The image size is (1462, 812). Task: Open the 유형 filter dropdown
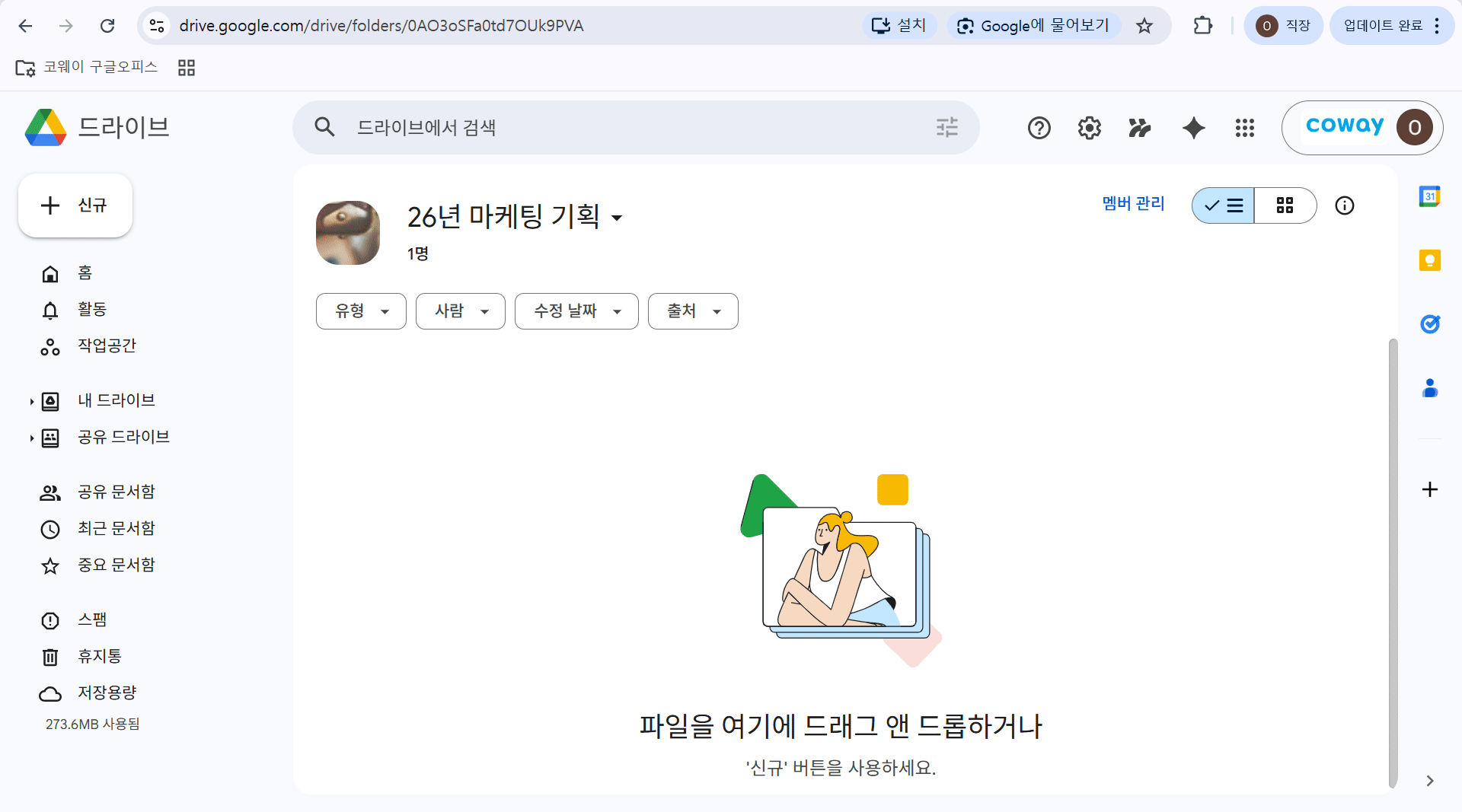click(361, 311)
